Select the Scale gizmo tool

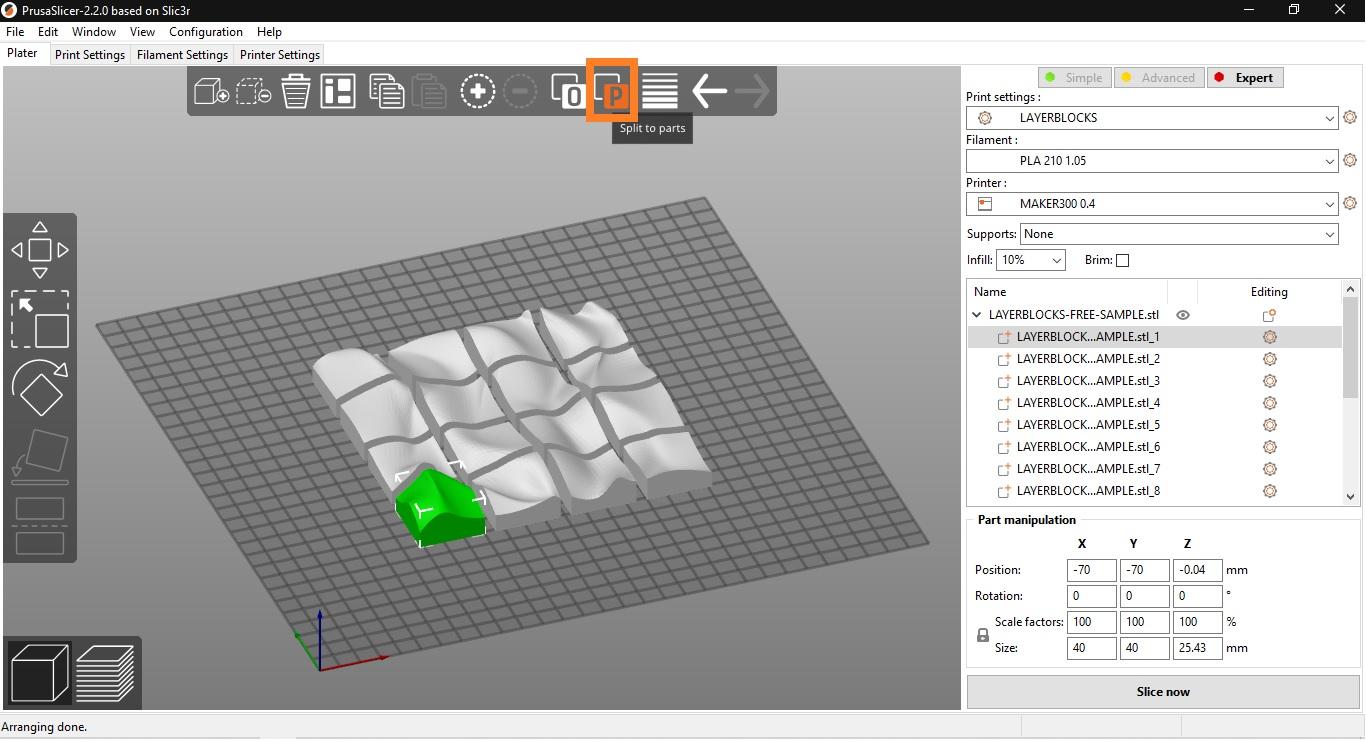coord(40,320)
